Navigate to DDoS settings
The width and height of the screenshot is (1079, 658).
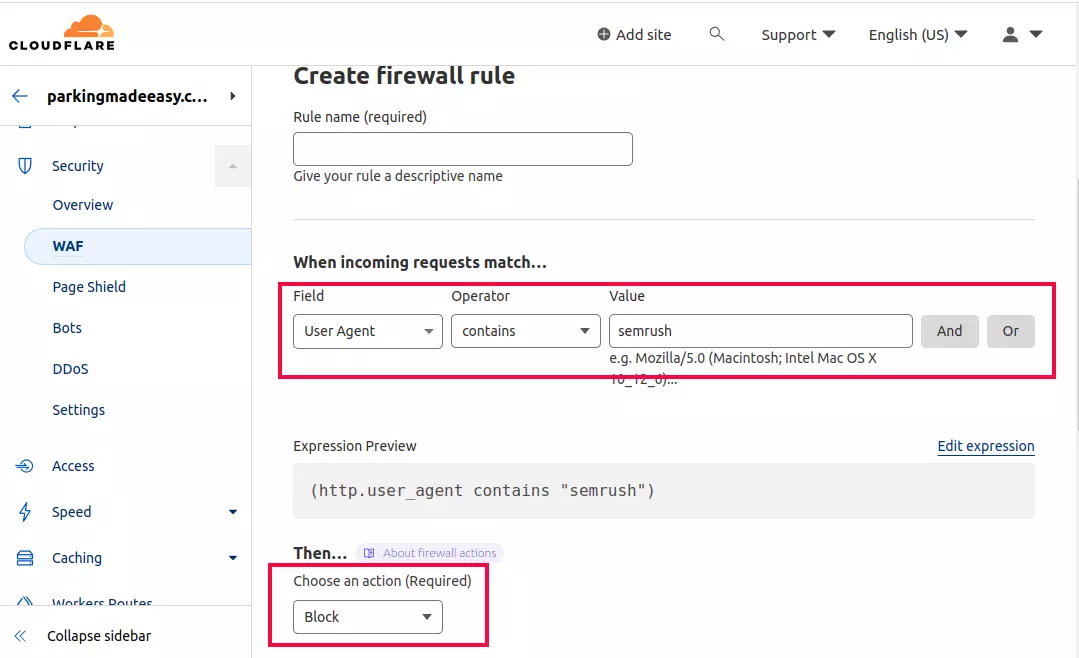point(70,368)
